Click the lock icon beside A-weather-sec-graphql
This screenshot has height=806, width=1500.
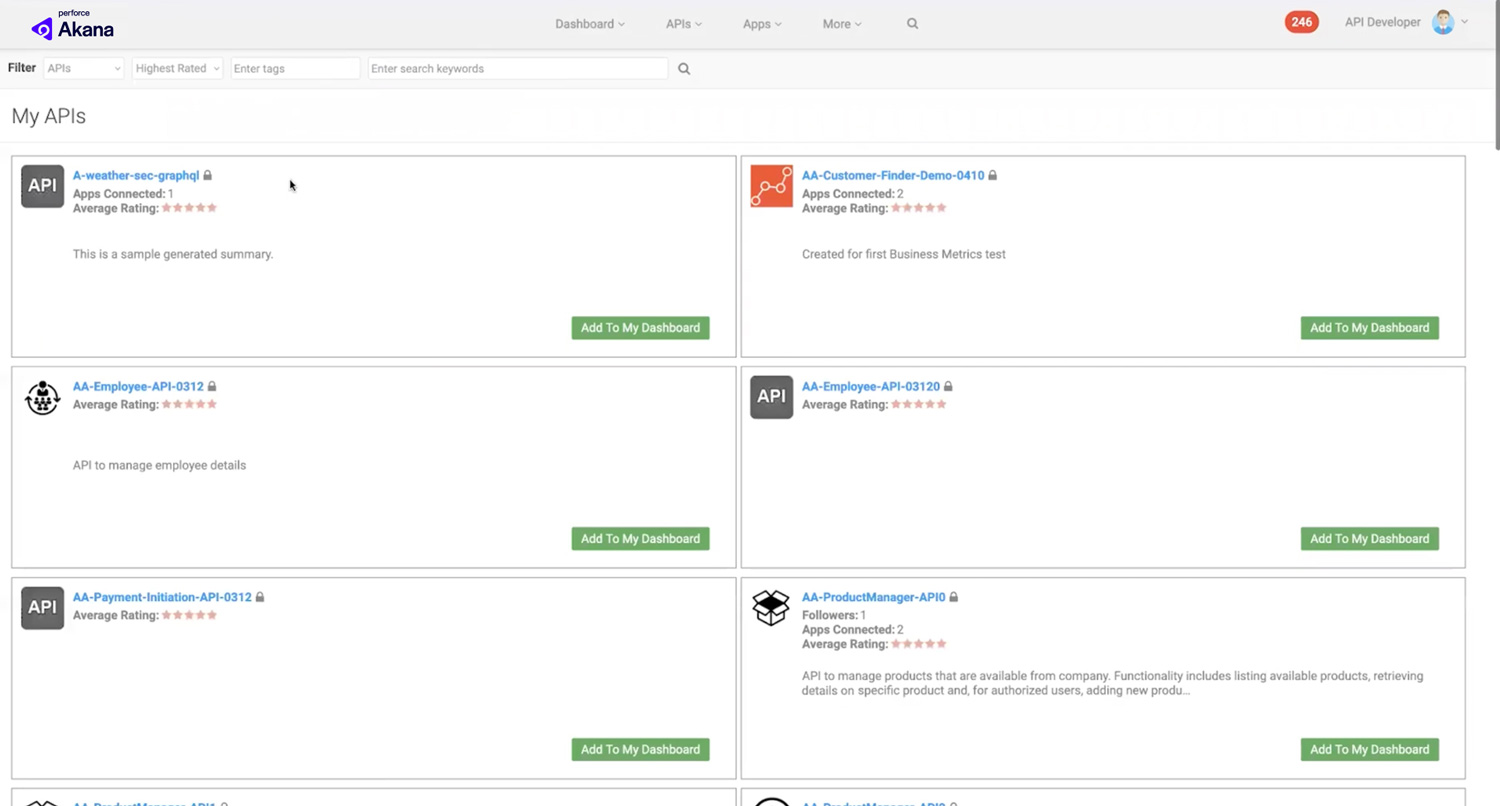[x=208, y=175]
